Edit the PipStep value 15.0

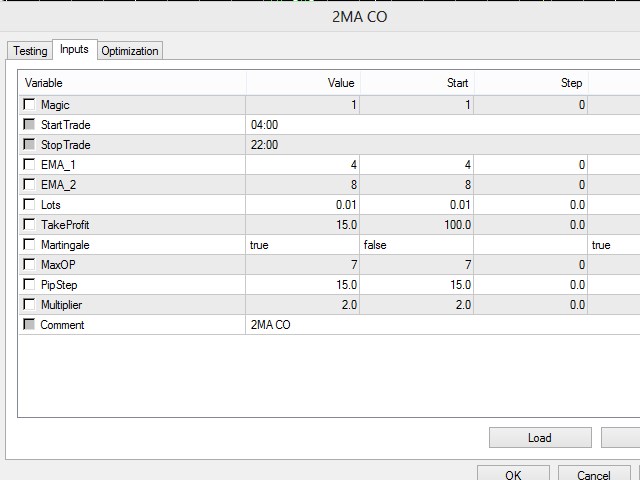302,285
